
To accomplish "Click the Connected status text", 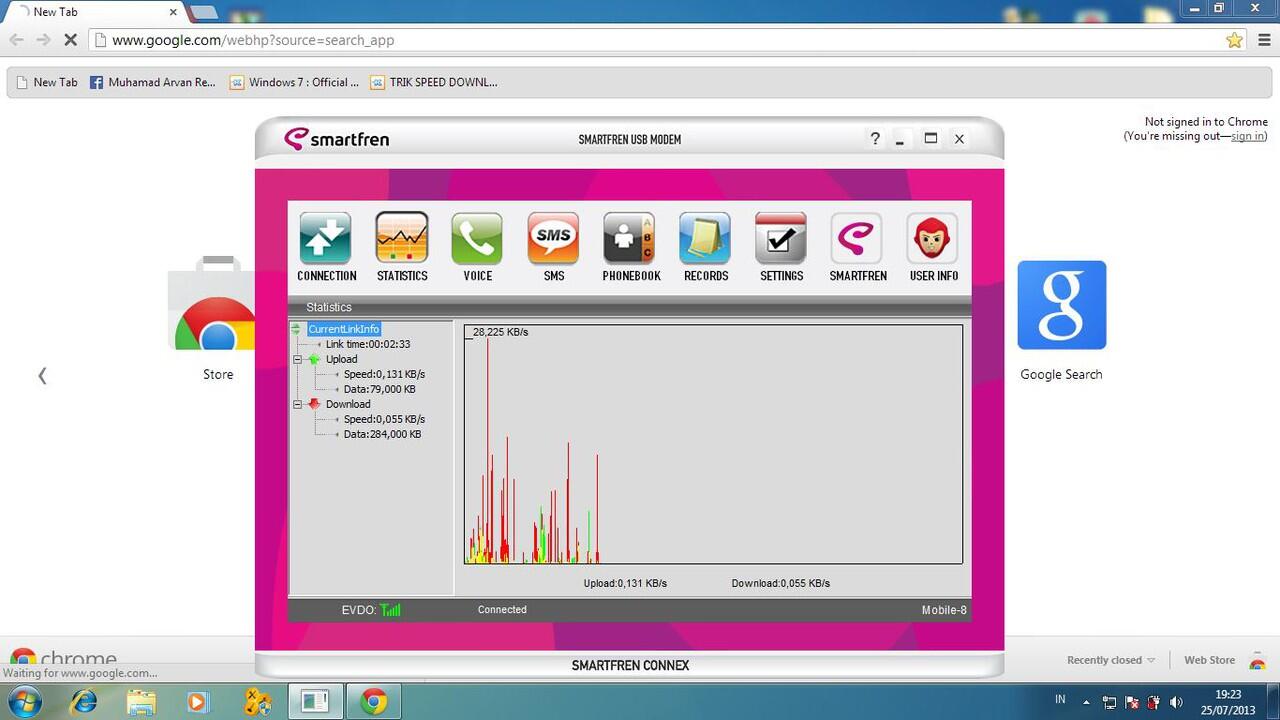I will pos(502,609).
